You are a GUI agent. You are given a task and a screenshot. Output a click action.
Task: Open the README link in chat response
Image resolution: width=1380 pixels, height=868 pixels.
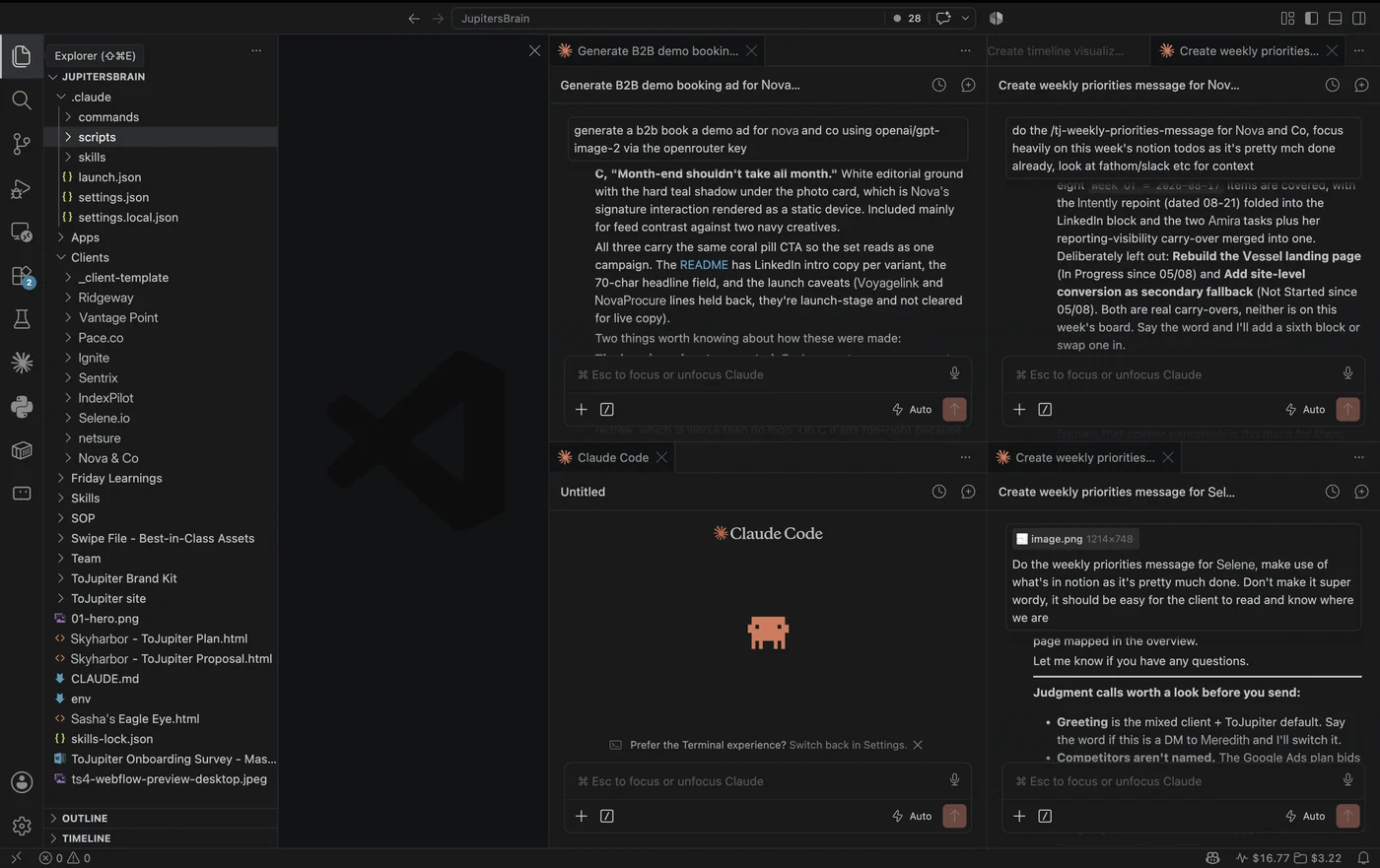(704, 264)
